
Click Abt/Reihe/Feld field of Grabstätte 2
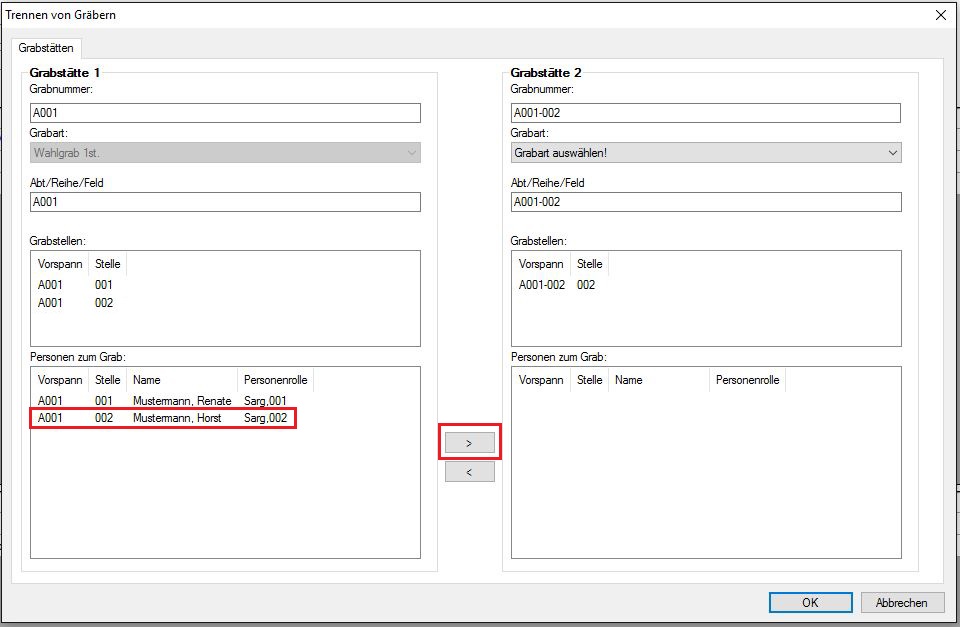(x=706, y=202)
